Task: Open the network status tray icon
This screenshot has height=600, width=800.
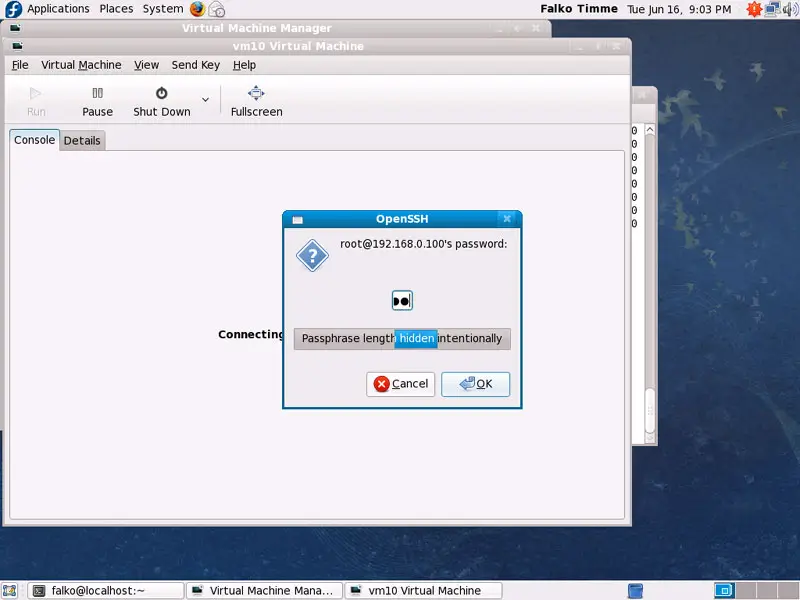Action: pyautogui.click(x=772, y=9)
